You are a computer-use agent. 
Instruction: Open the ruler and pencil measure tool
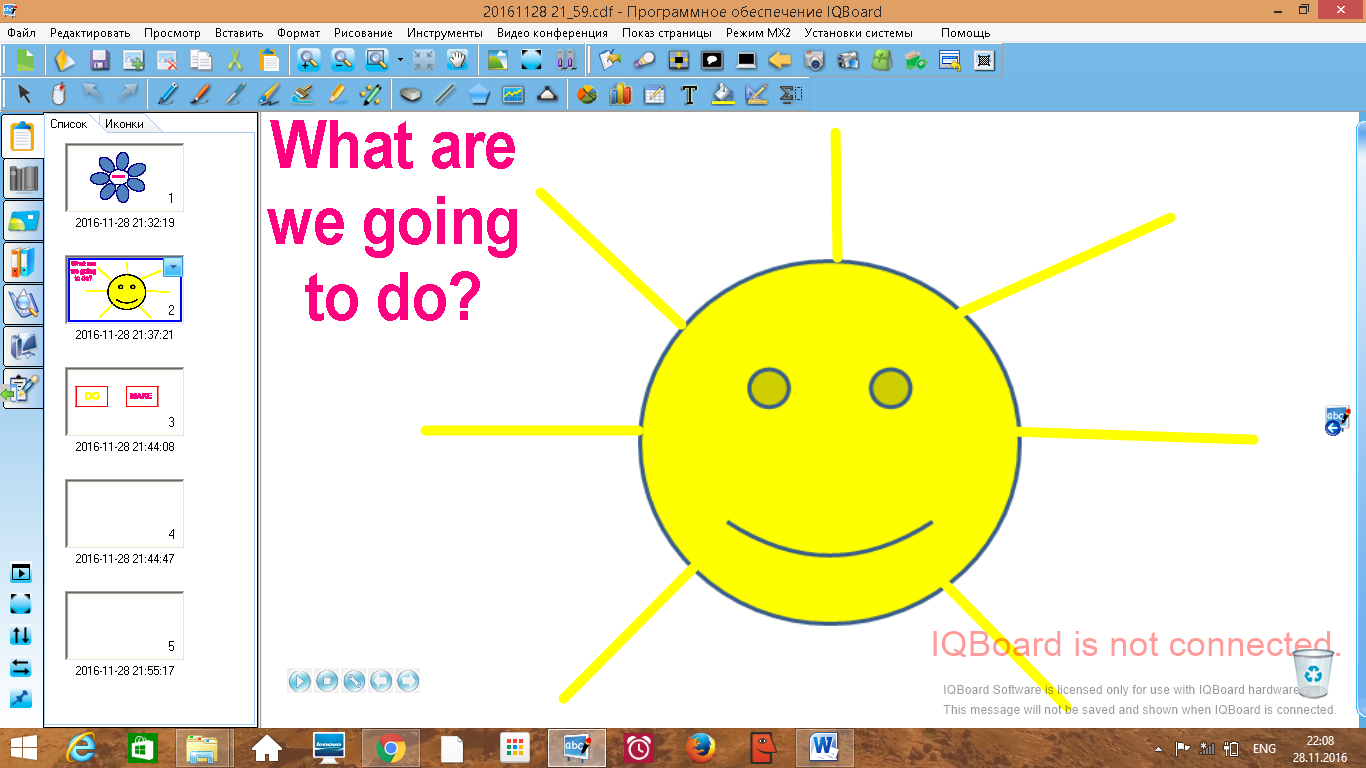click(x=757, y=95)
